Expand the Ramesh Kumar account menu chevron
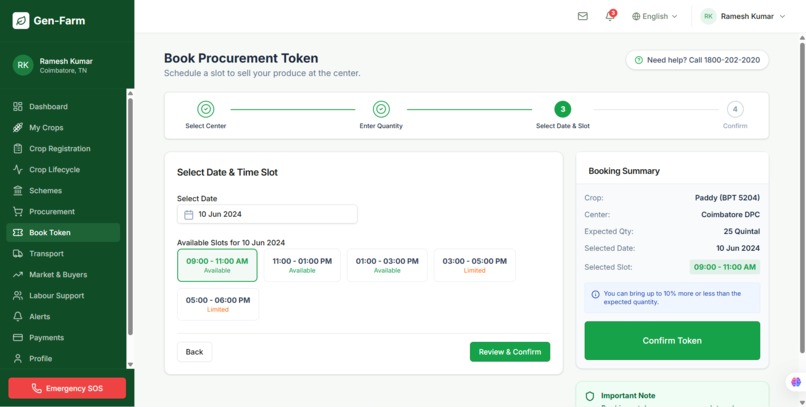This screenshot has height=407, width=806. coord(782,16)
